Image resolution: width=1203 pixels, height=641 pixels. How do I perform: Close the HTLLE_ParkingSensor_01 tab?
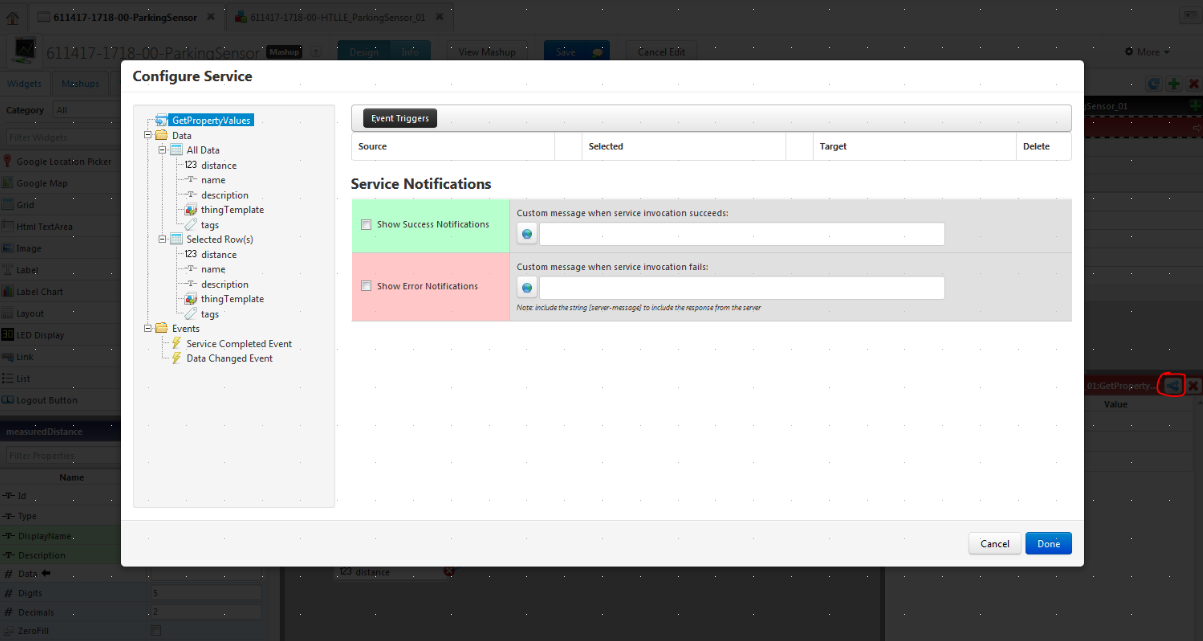click(438, 18)
